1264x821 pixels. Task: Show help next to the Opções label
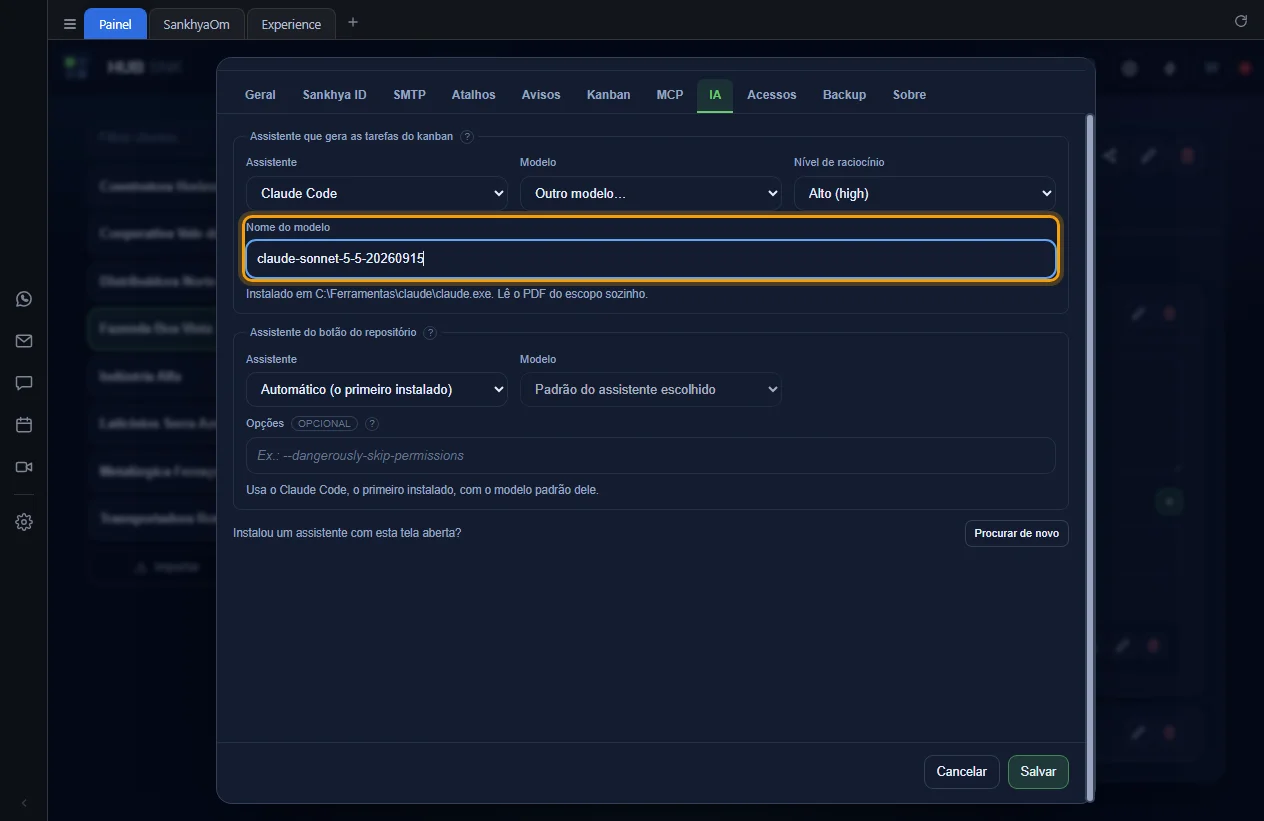tap(372, 423)
